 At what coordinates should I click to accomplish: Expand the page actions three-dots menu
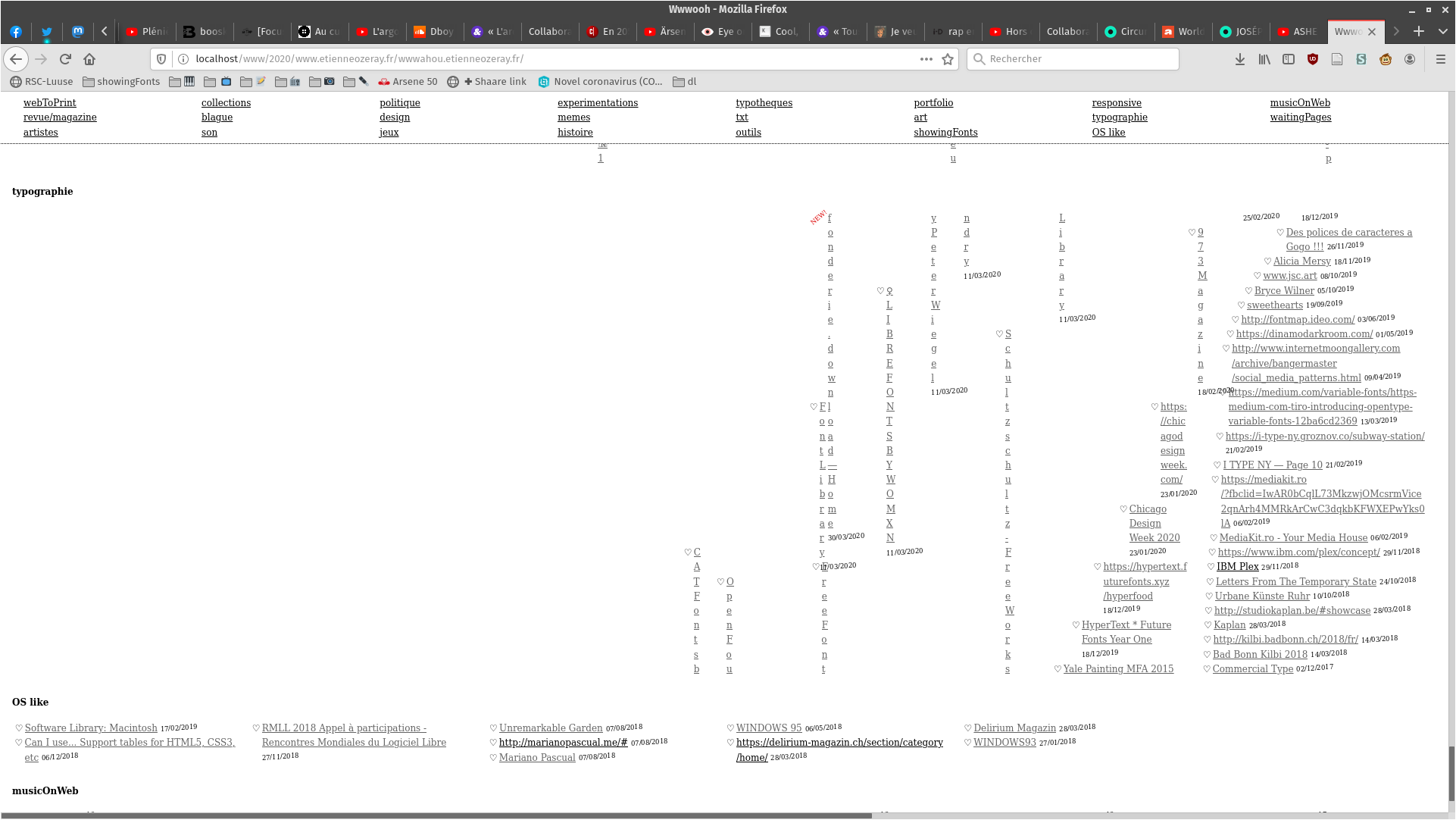(926, 59)
